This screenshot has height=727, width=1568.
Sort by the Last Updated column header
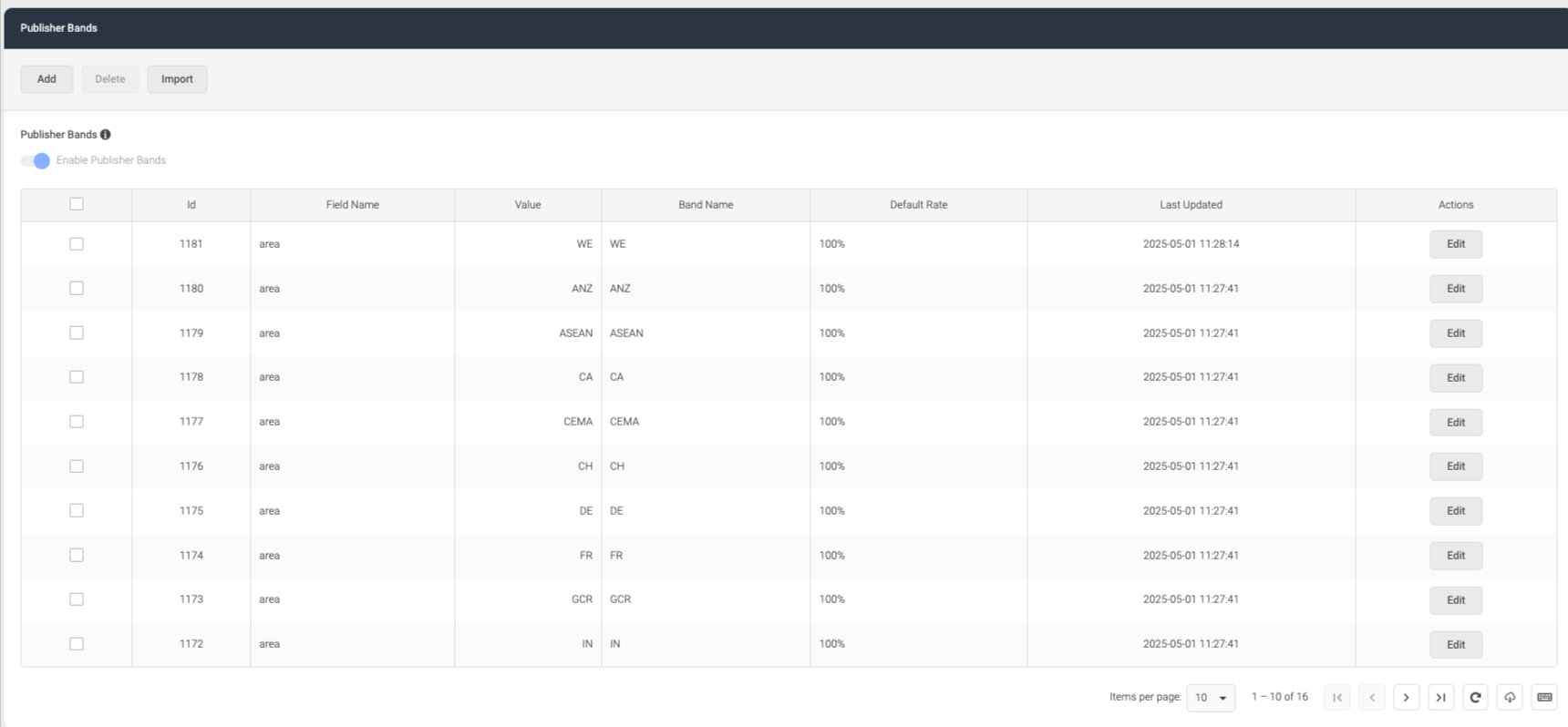point(1191,205)
